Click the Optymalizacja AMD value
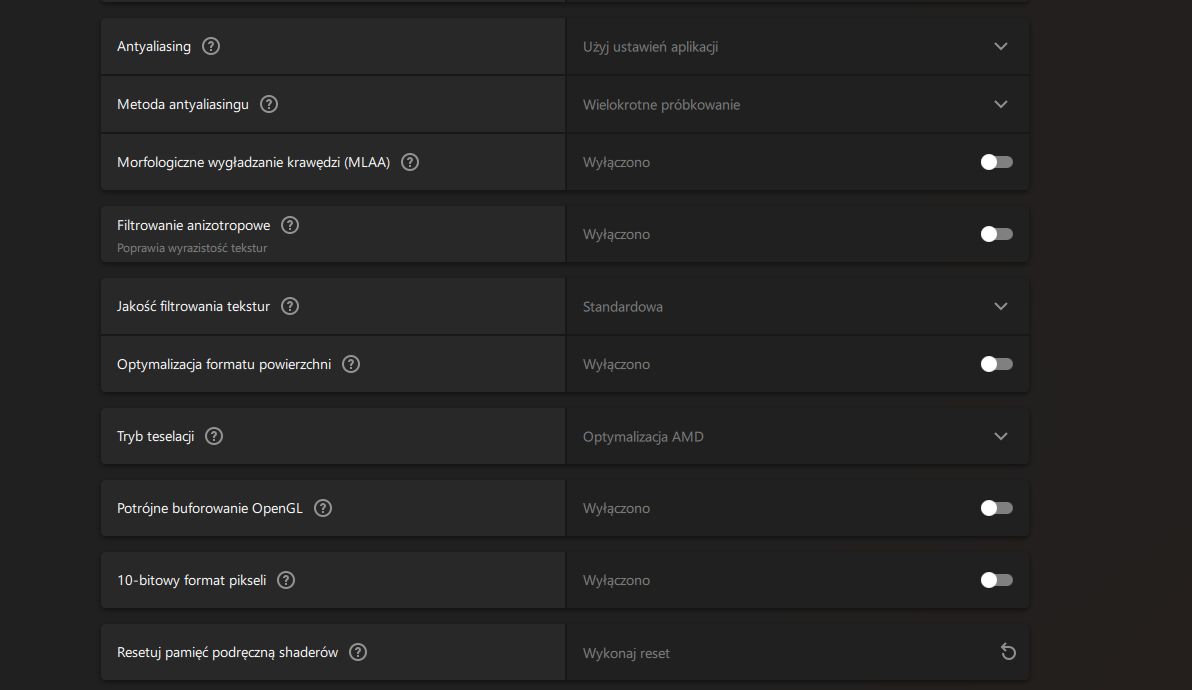Viewport: 1192px width, 690px height. click(643, 437)
